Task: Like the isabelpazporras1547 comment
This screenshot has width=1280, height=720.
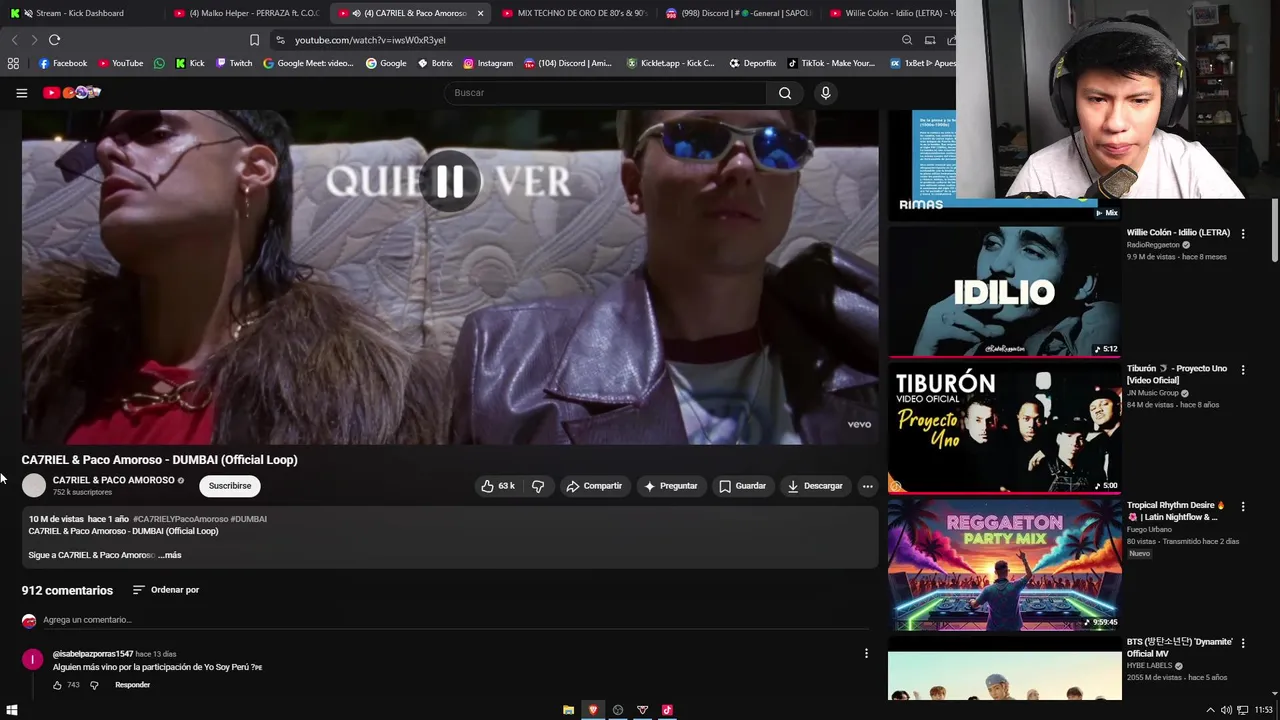Action: pos(57,685)
